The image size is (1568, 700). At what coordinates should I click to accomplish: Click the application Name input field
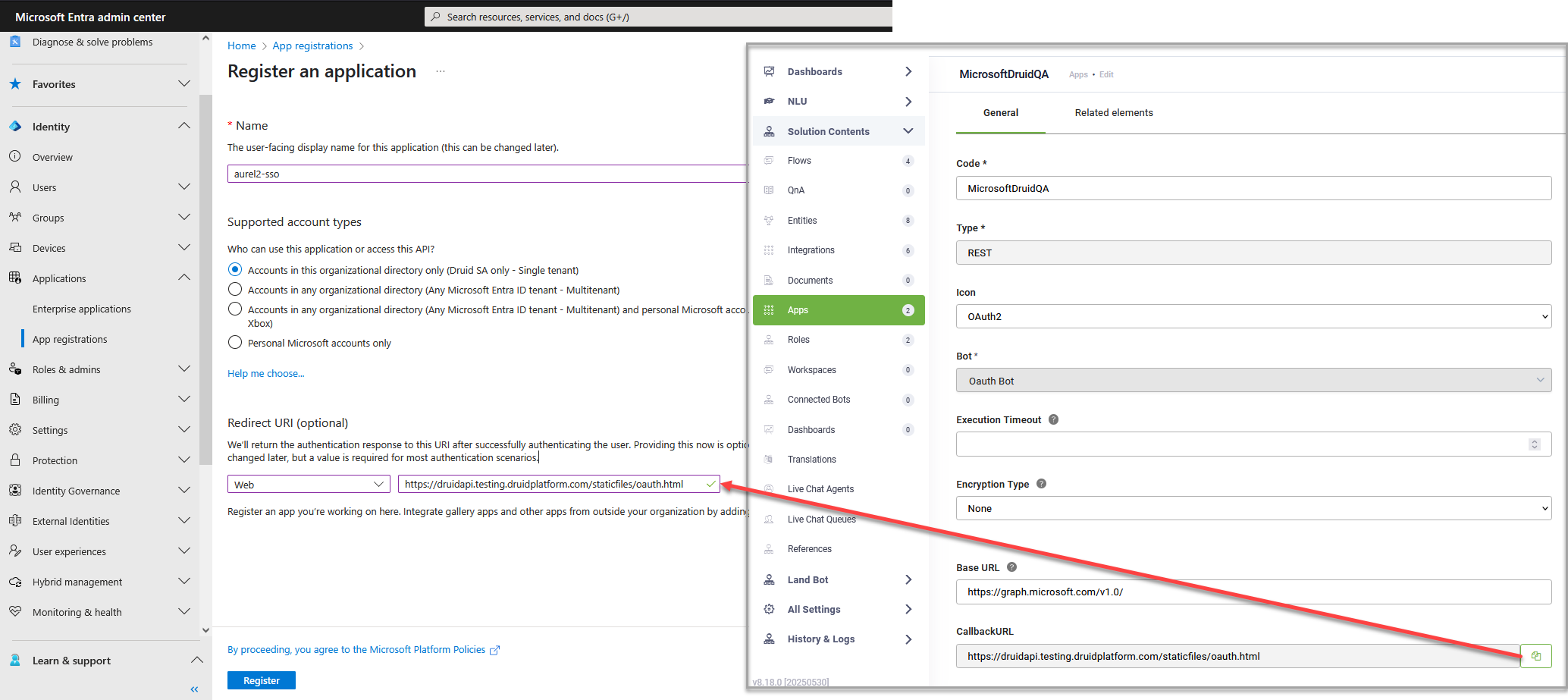tap(487, 174)
